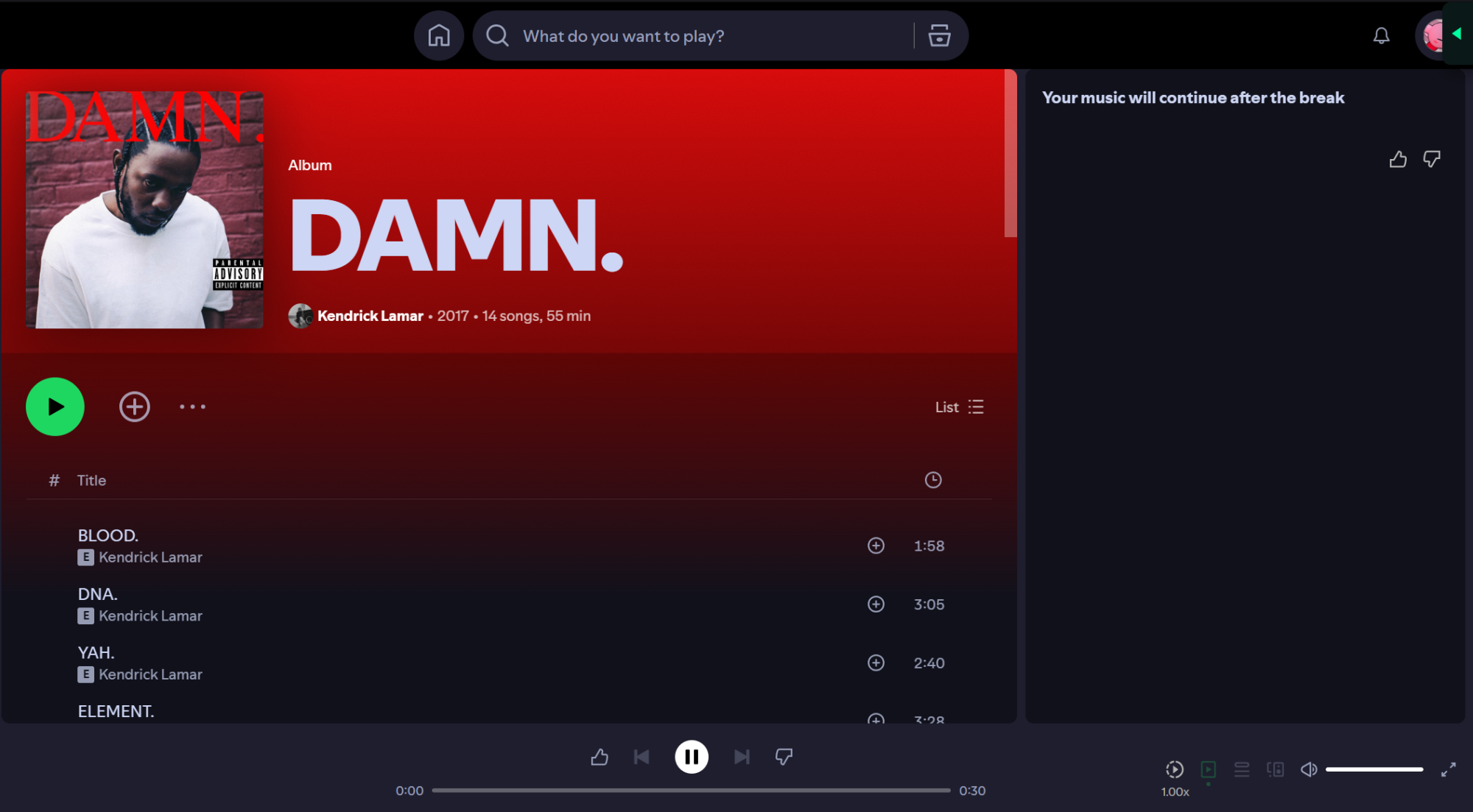This screenshot has width=1473, height=812.
Task: Open the Now Playing view toggle
Action: coord(1208,769)
